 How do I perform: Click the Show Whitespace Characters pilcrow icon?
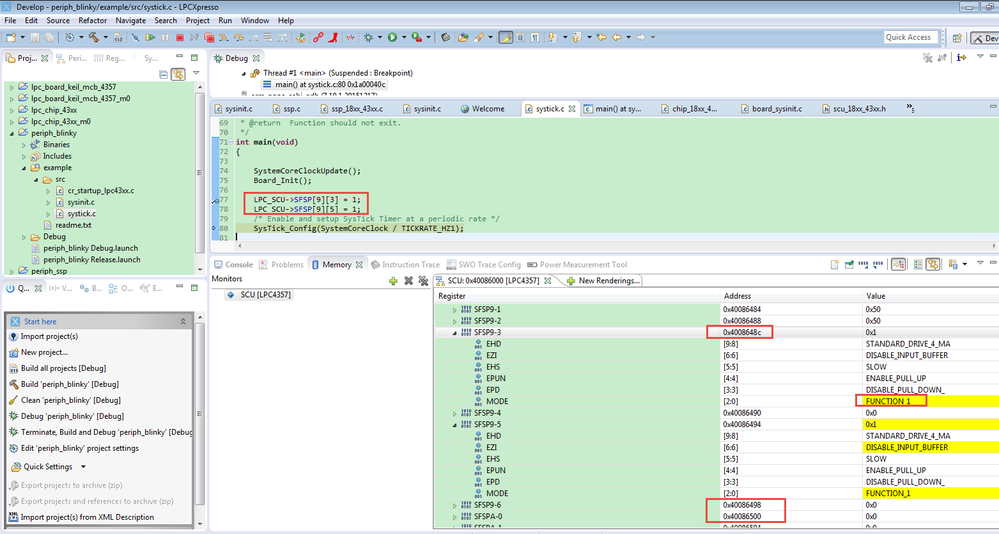(x=535, y=37)
